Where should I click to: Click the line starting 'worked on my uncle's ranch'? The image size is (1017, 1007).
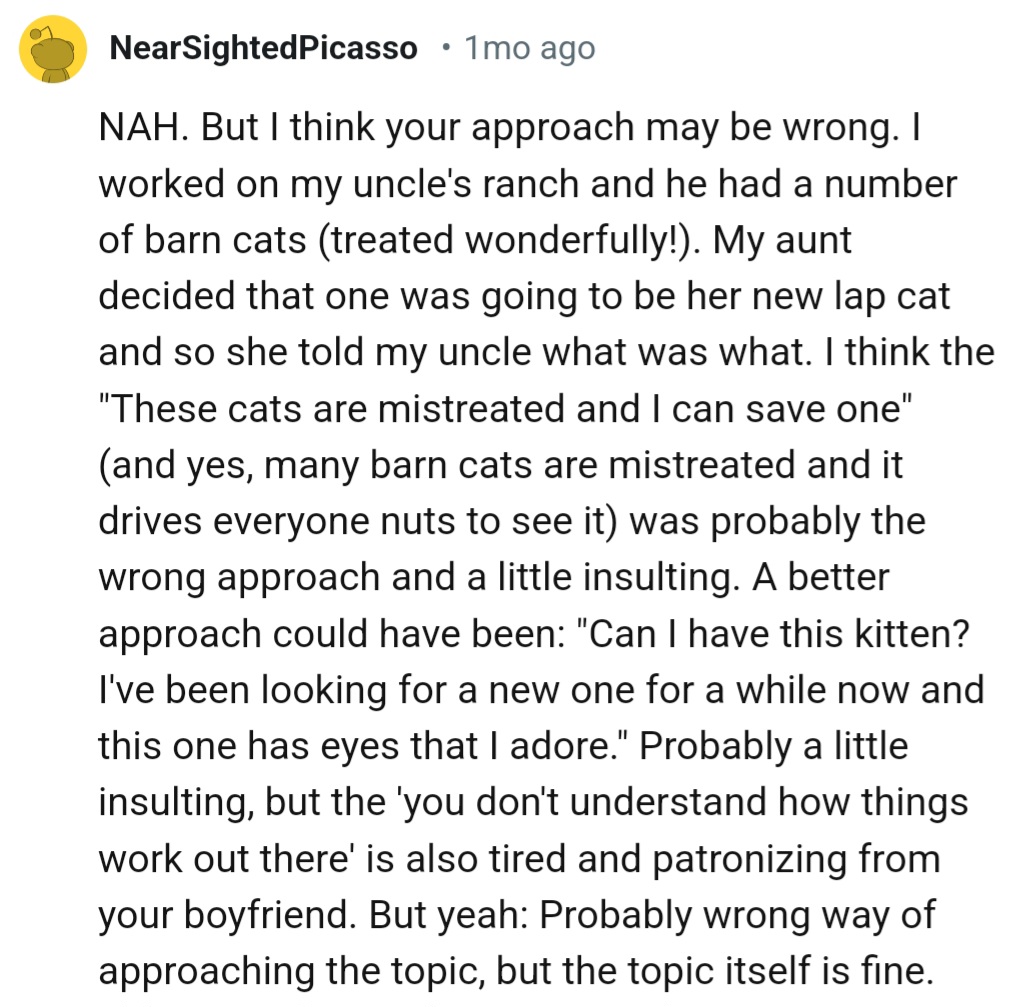(528, 184)
